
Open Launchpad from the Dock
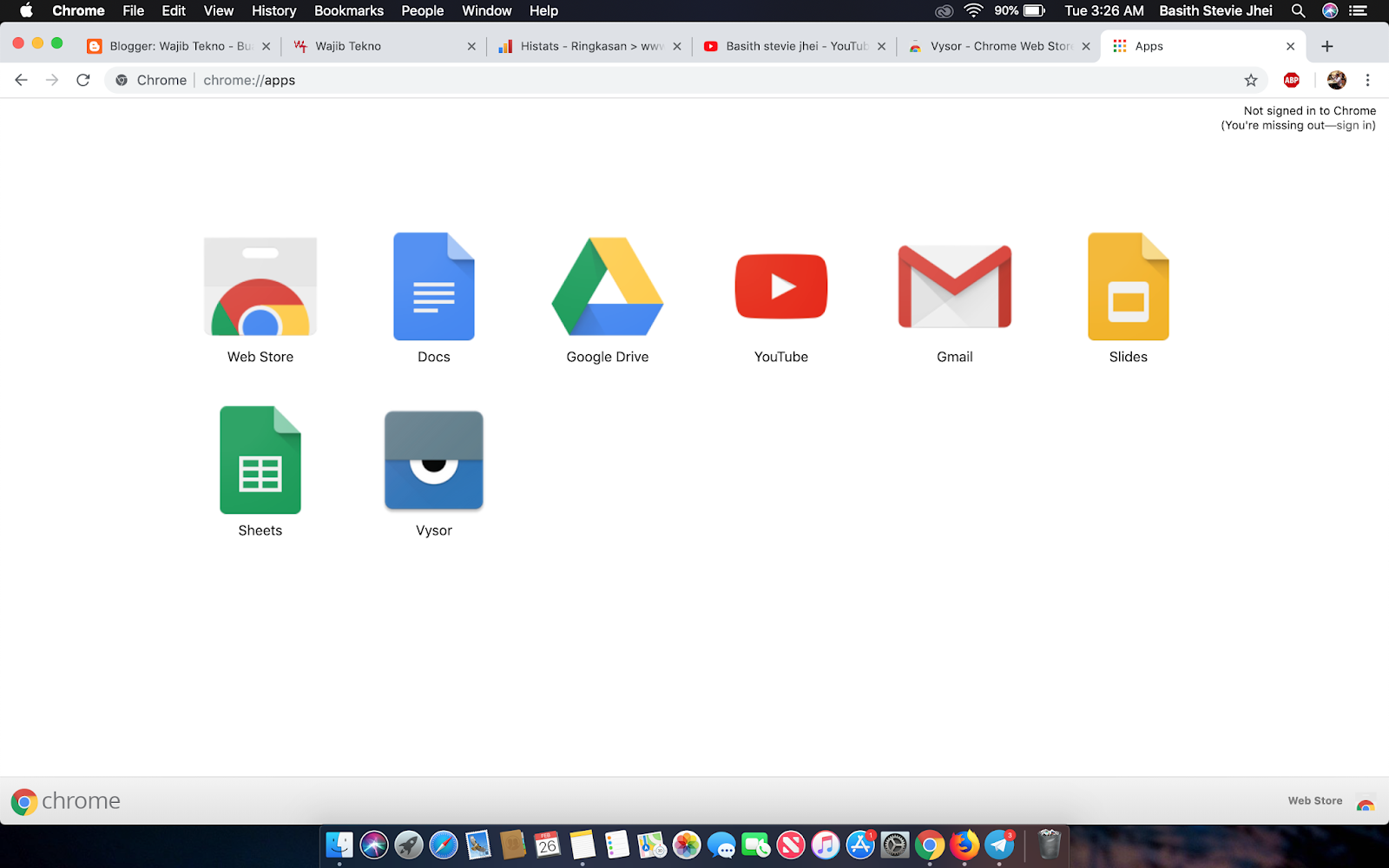coord(409,845)
